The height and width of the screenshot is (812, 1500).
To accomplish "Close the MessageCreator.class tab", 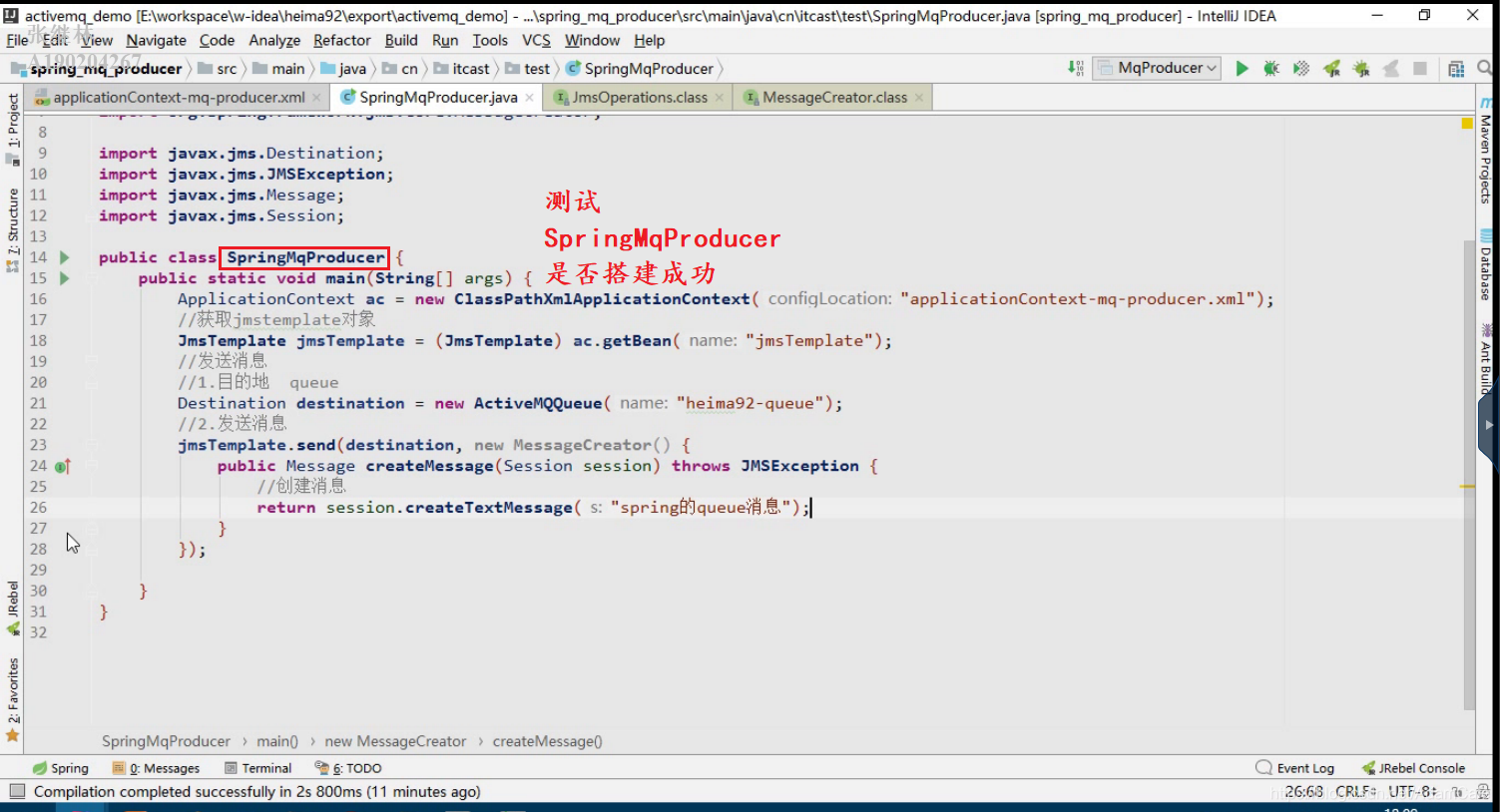I will [919, 98].
